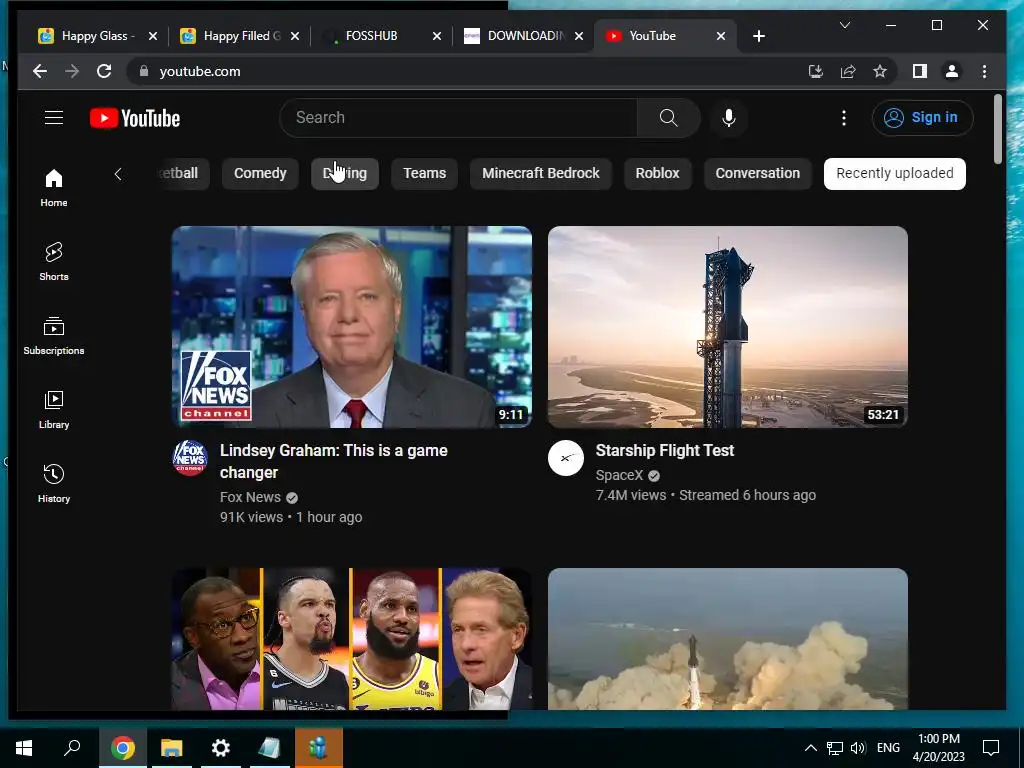Screen dimensions: 1024x768
Task: Close the FOSSHUB tab
Action: click(x=437, y=36)
